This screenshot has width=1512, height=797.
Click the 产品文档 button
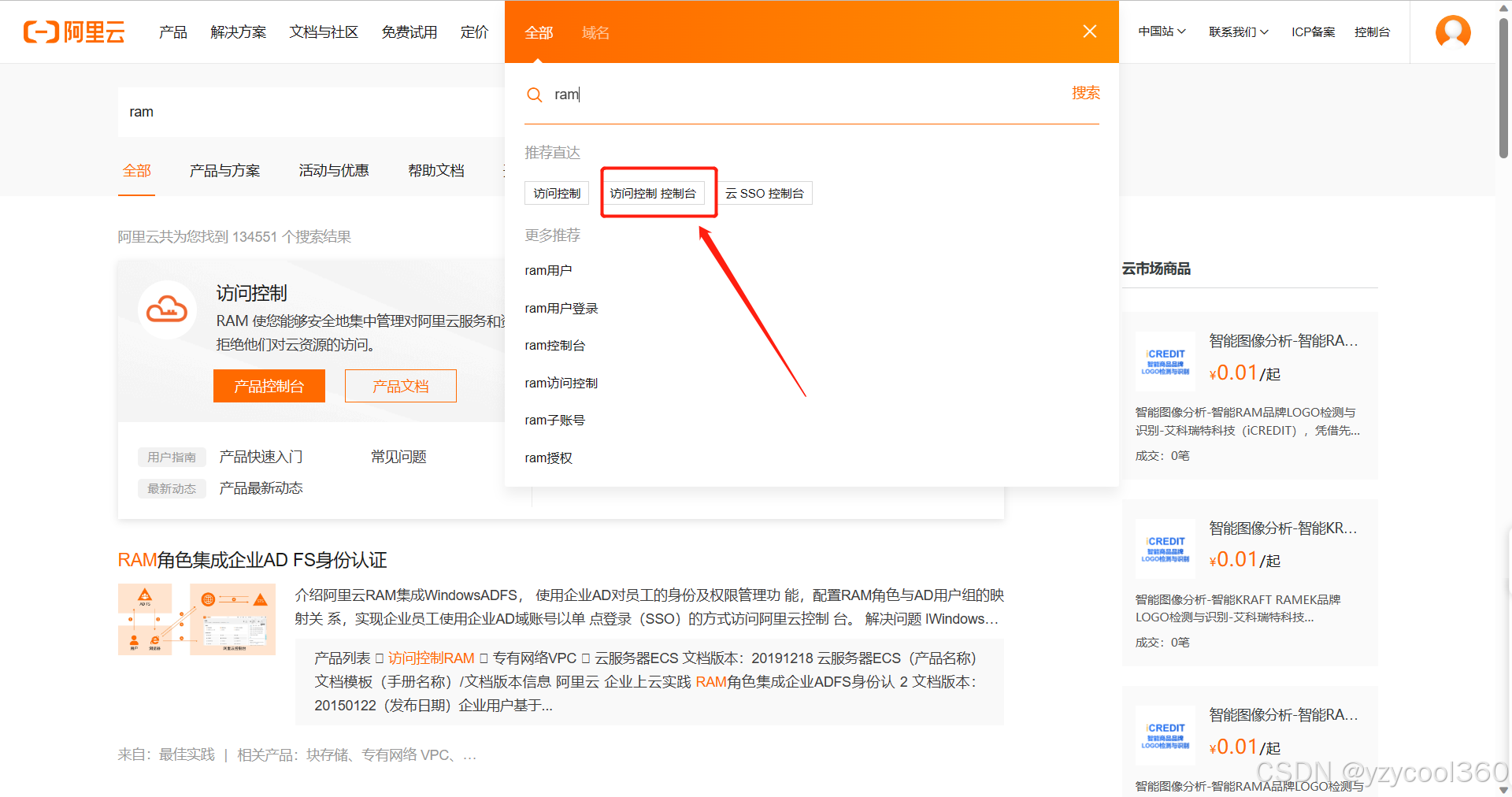click(401, 386)
